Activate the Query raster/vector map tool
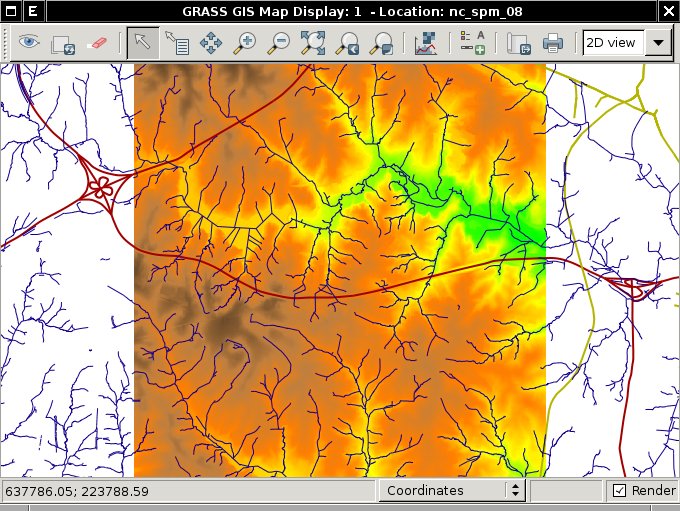Screen dimensions: 680x511 point(177,43)
